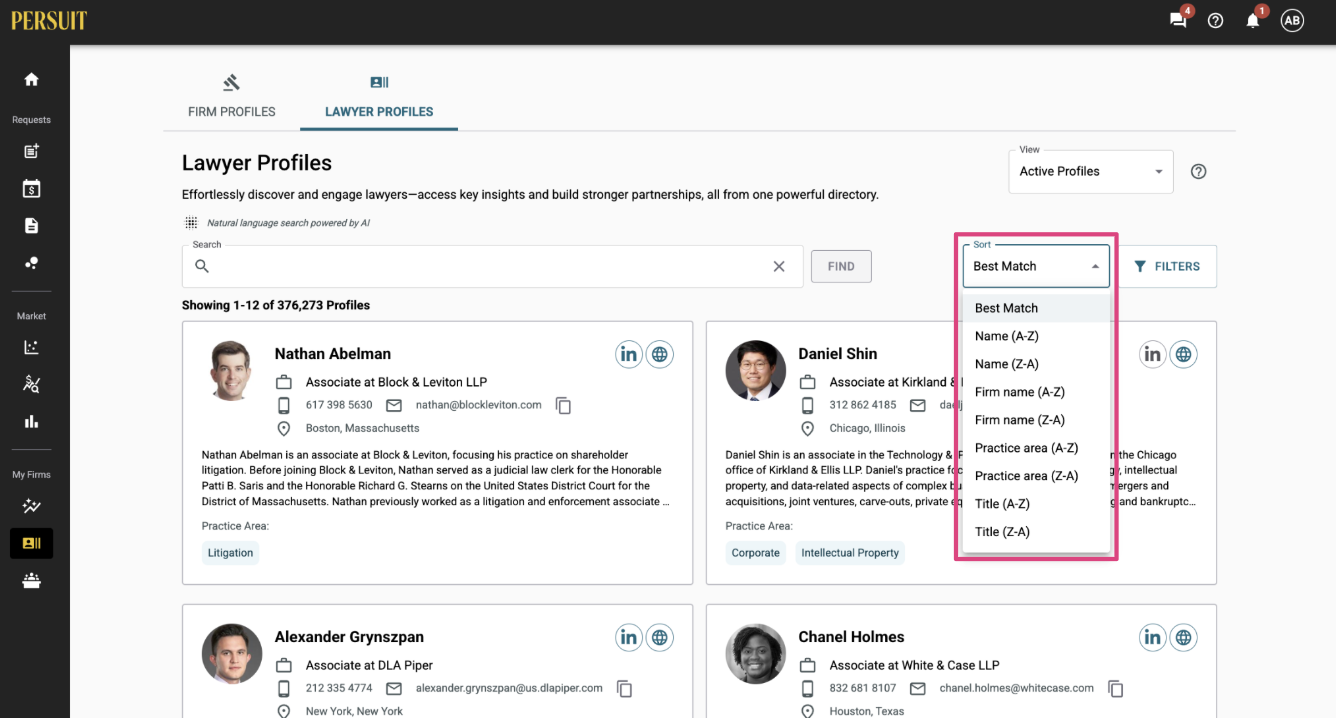Sort by Firm name (A-Z)
Screen dimensions: 1336x718
click(x=1035, y=392)
